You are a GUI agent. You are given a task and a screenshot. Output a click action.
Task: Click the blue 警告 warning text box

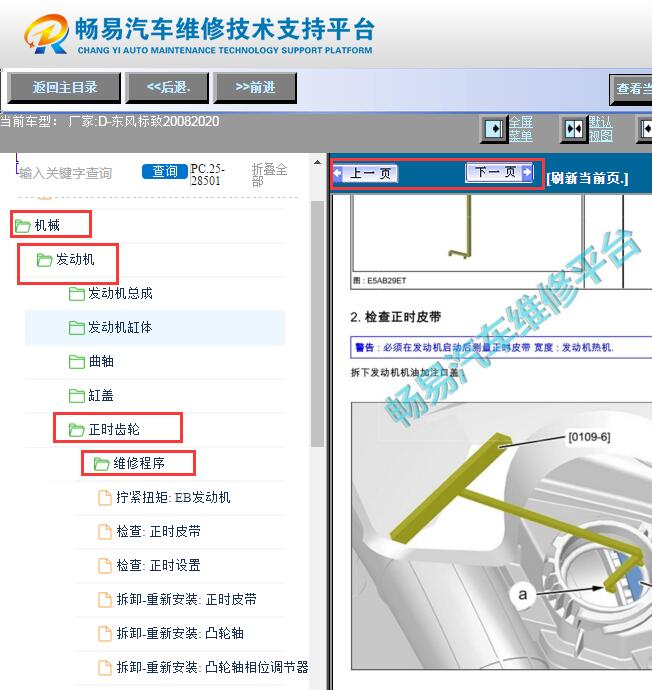[501, 347]
